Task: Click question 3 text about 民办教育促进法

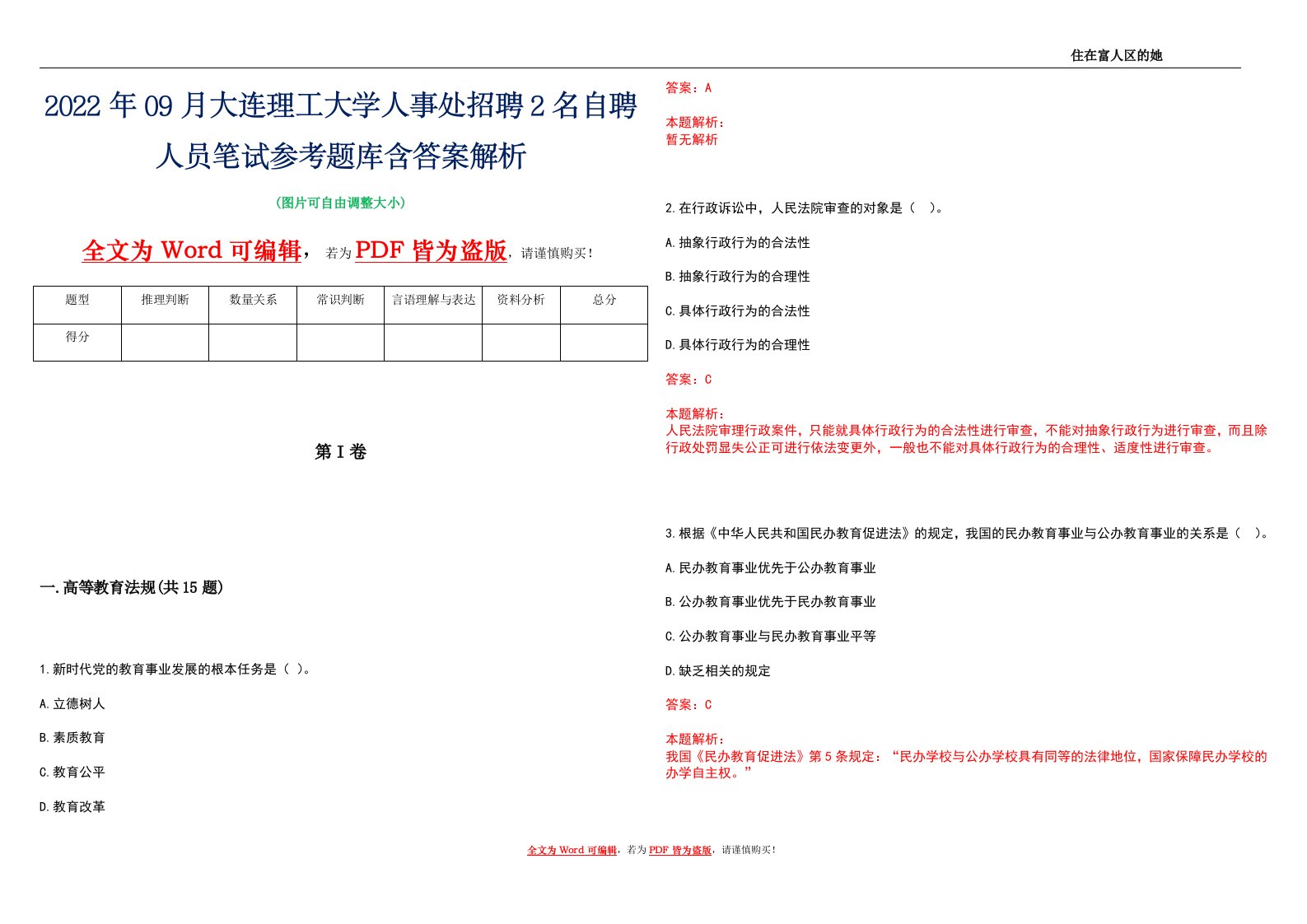Action: [969, 534]
